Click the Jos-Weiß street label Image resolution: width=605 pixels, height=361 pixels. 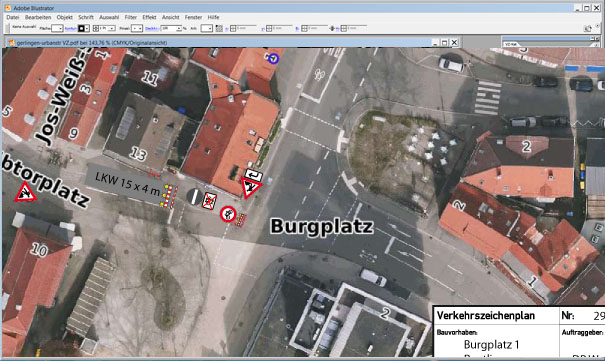point(63,97)
